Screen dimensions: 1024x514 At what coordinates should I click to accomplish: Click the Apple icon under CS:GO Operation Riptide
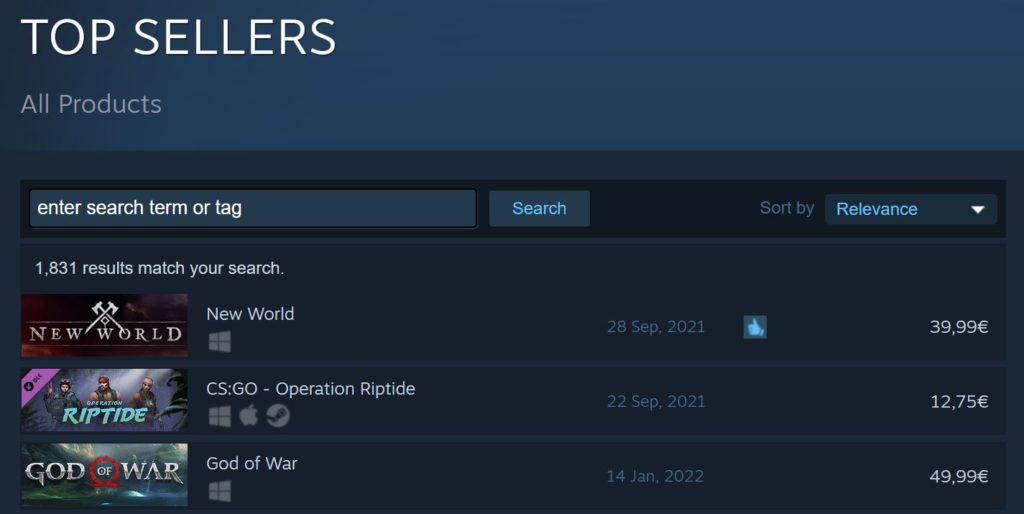248,415
